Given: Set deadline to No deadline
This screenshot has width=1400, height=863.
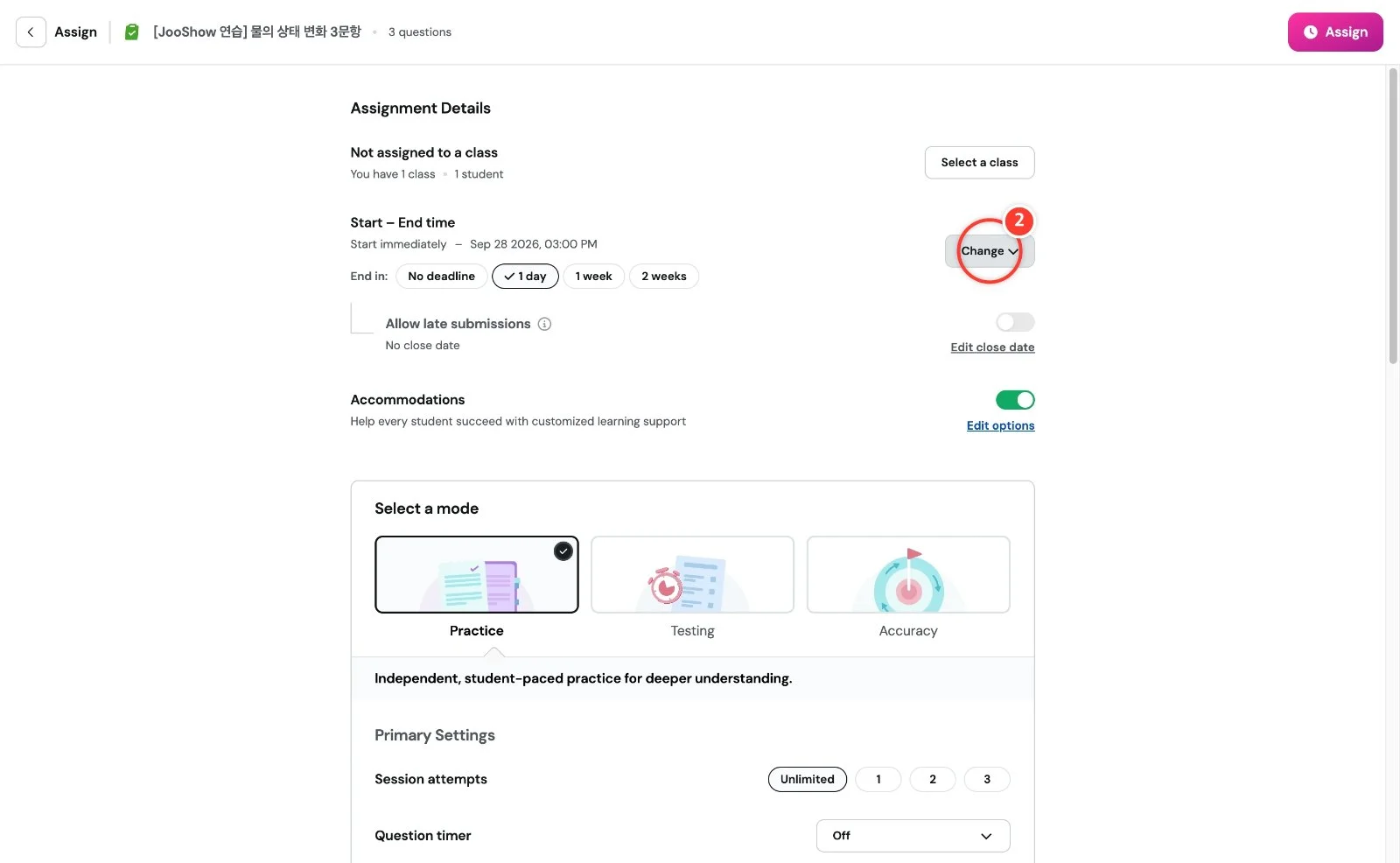Looking at the screenshot, I should click(x=441, y=277).
